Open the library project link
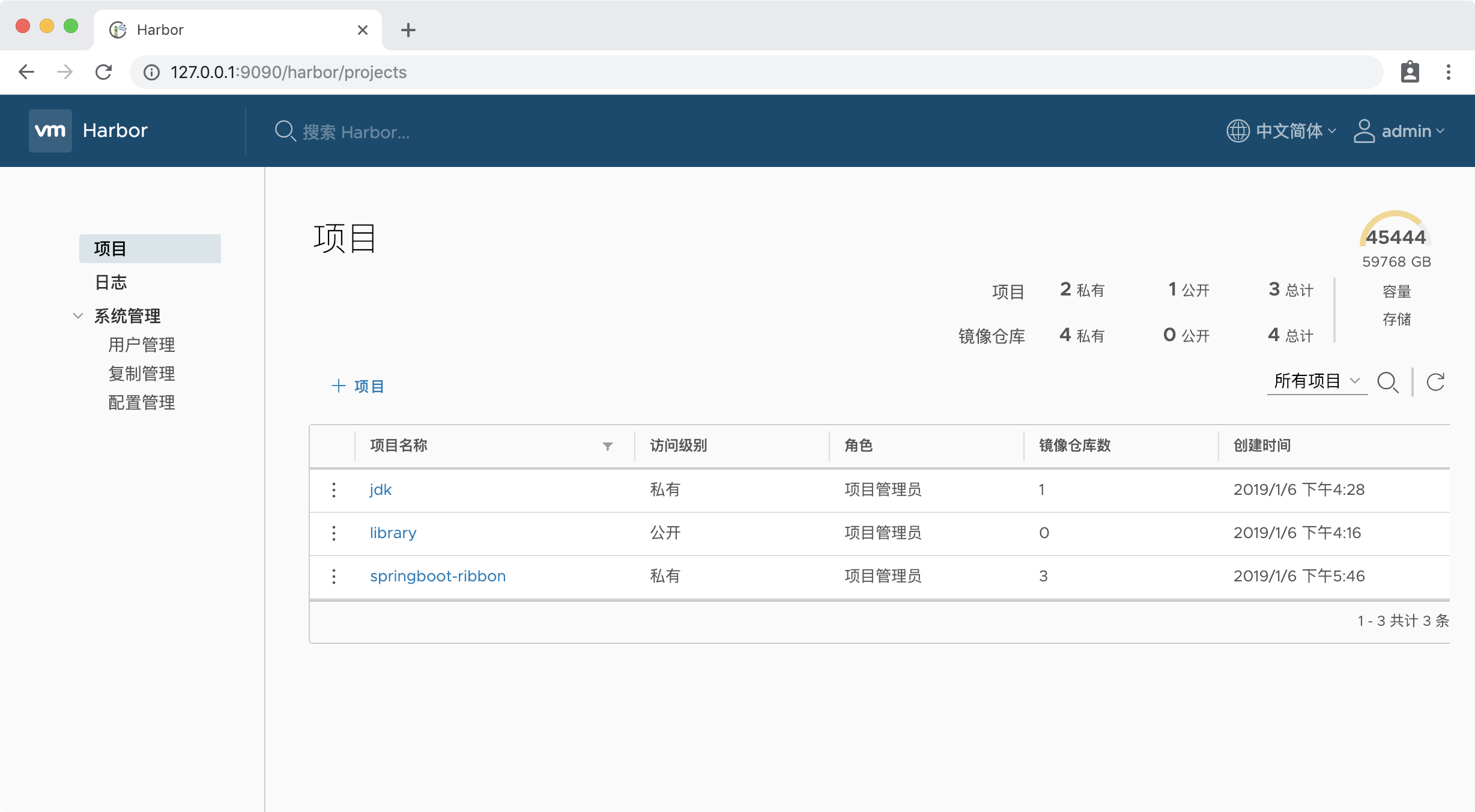This screenshot has height=812, width=1475. click(393, 533)
